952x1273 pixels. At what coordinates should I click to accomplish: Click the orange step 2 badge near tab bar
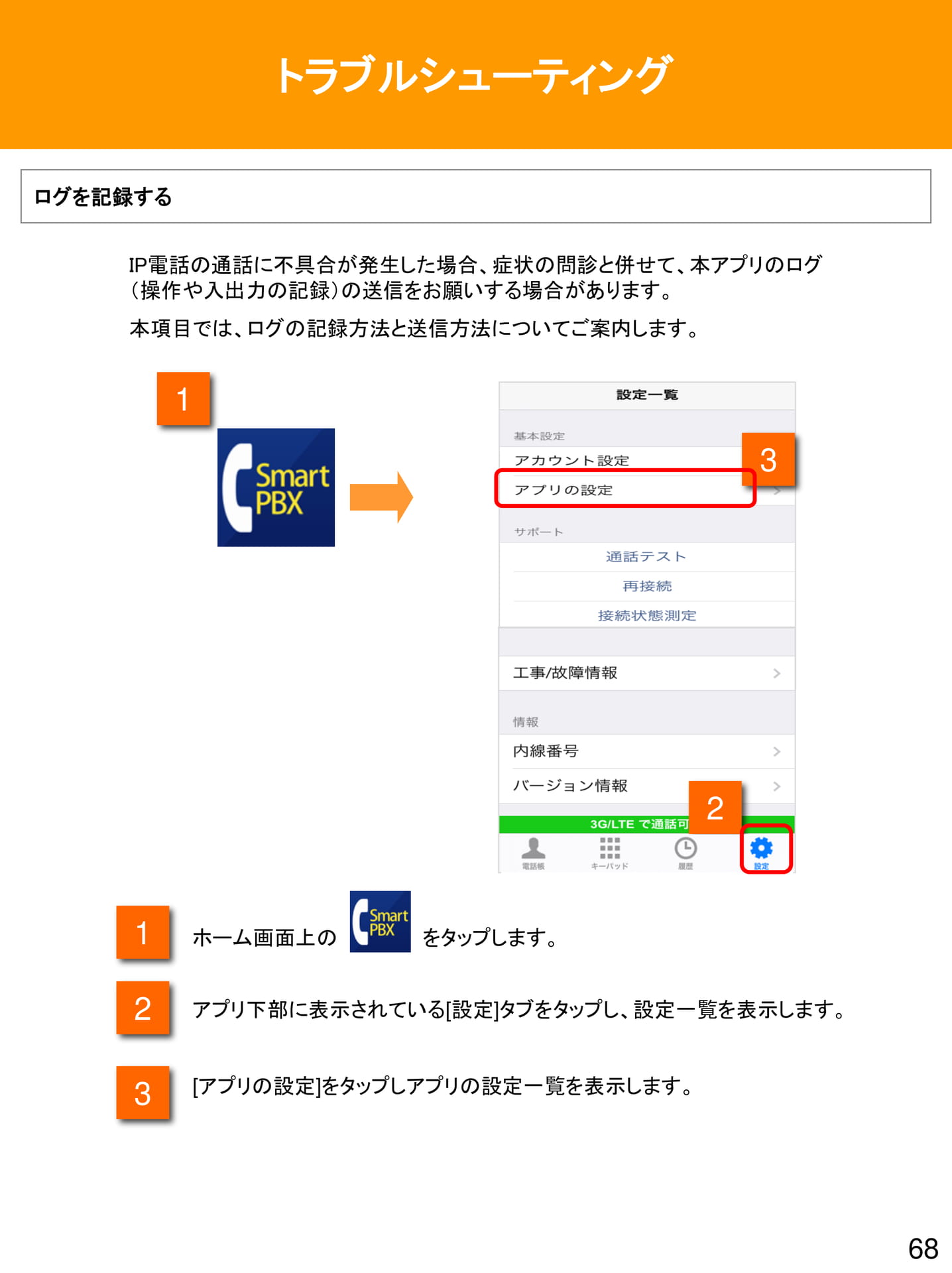(x=715, y=808)
